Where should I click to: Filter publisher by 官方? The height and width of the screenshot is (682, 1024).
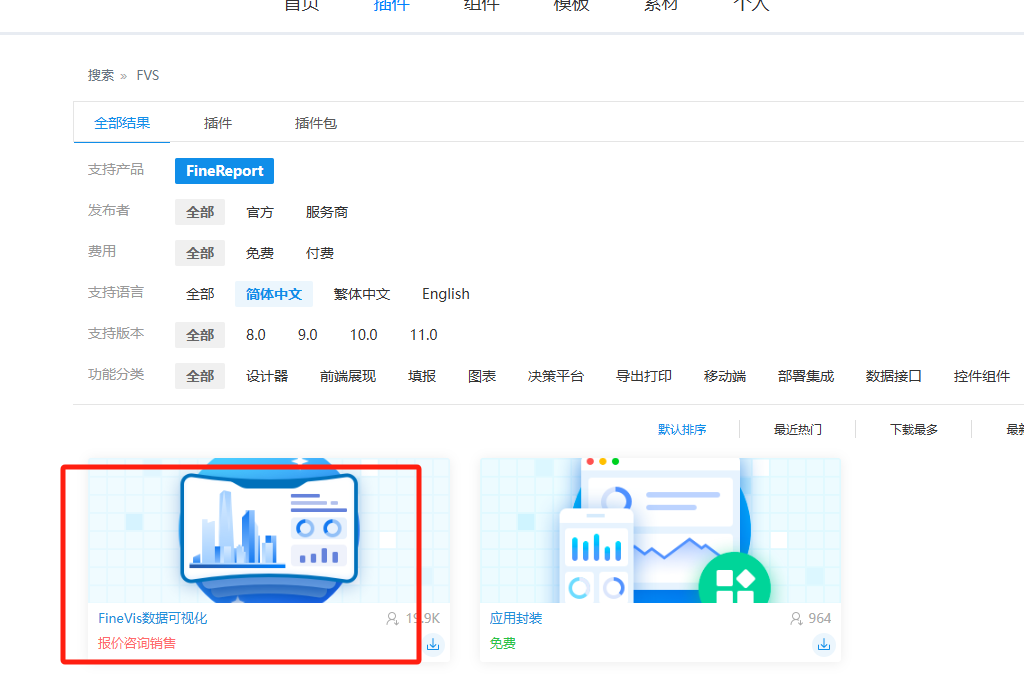[x=260, y=212]
